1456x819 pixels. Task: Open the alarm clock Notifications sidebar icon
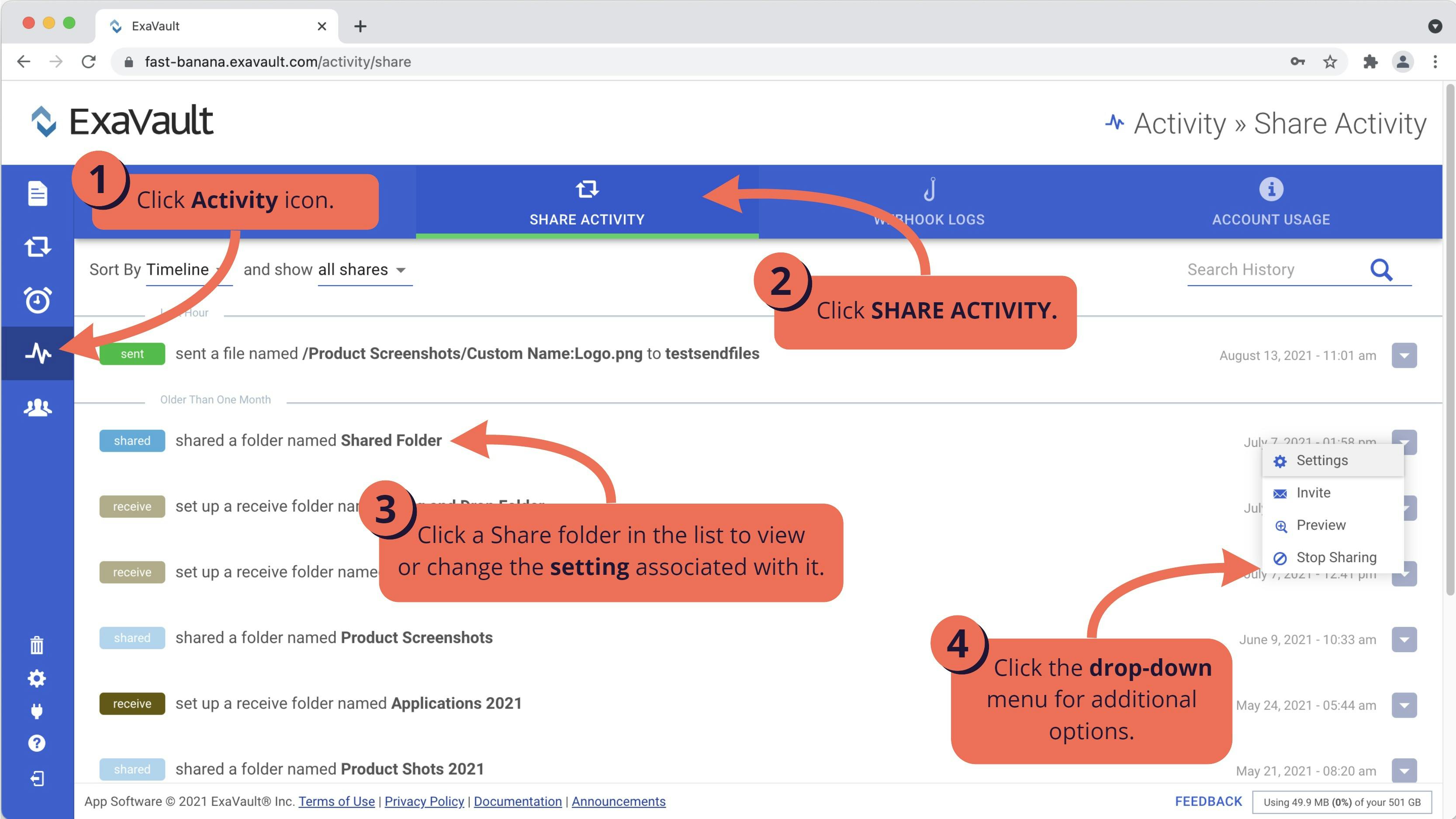click(37, 300)
